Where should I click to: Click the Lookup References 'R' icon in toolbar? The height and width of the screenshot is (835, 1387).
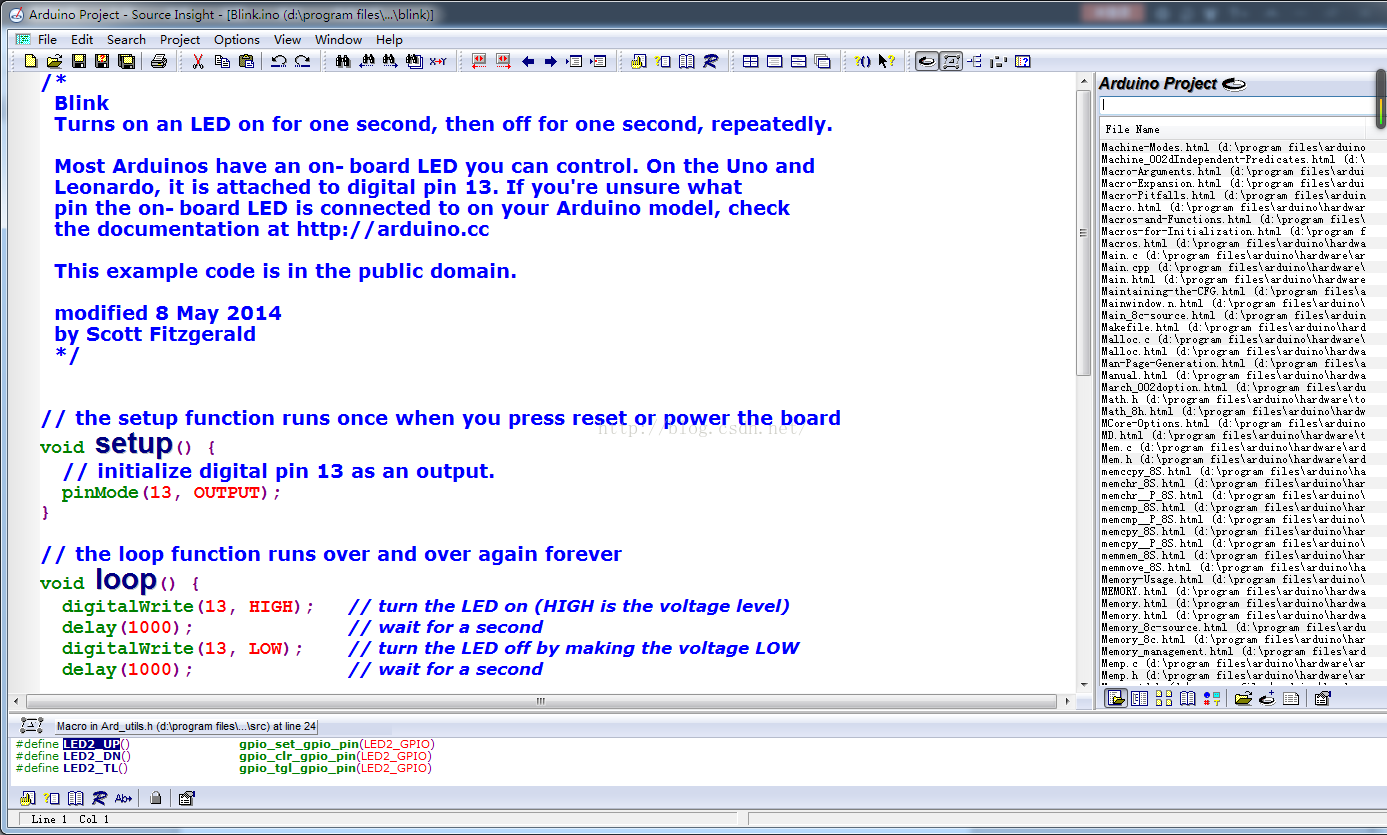tap(710, 61)
